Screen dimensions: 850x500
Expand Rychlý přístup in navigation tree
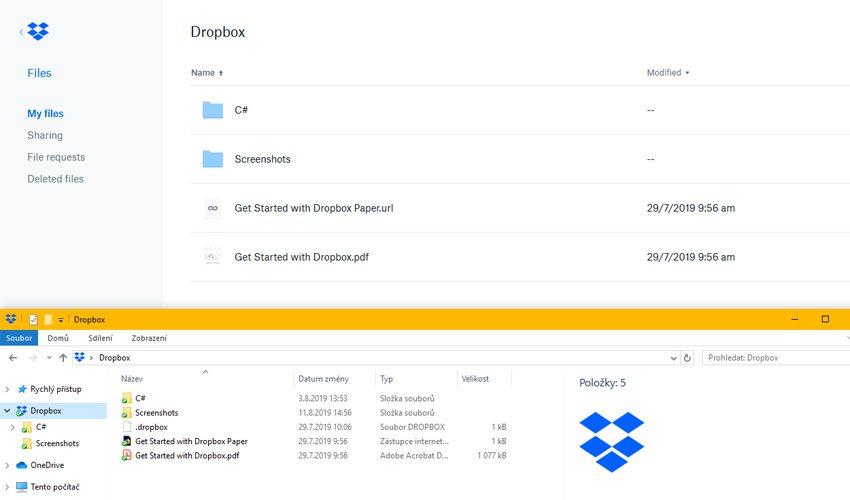pos(9,389)
